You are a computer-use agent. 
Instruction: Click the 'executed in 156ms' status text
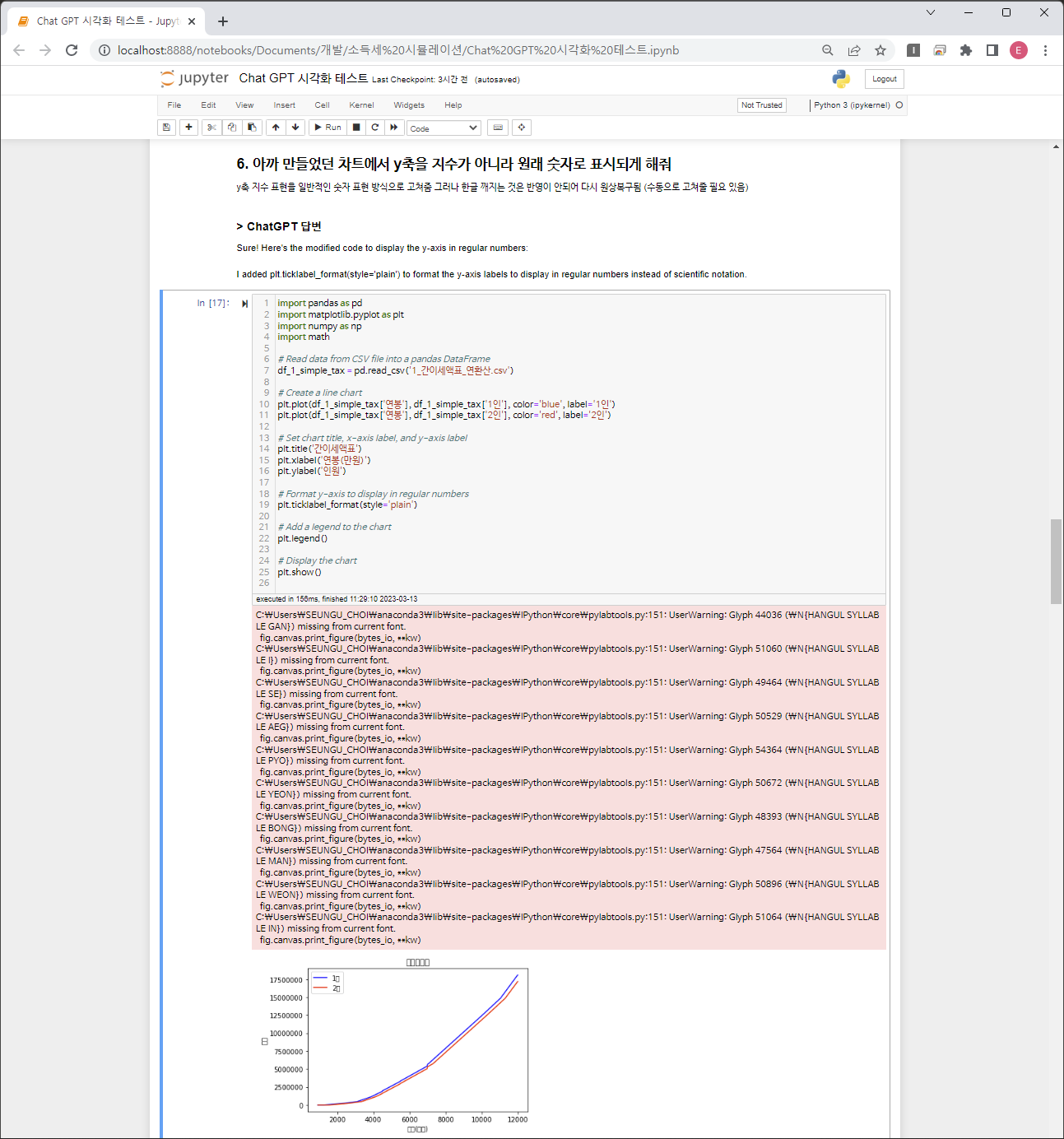[337, 599]
